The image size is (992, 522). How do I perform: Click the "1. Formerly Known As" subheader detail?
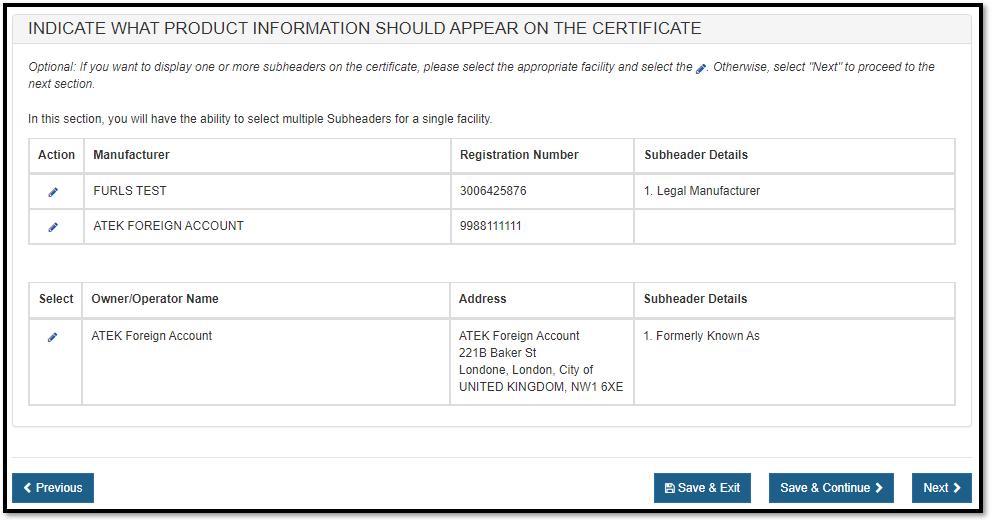pos(701,336)
